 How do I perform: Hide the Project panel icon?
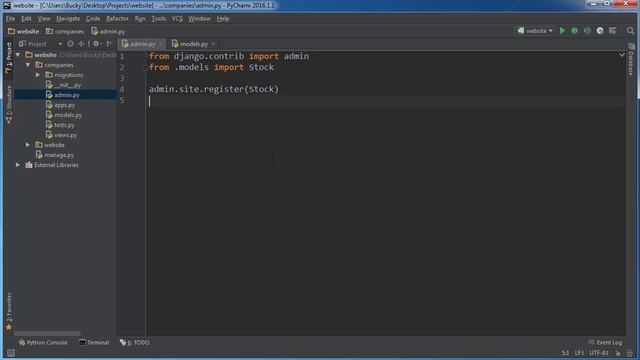[109, 44]
